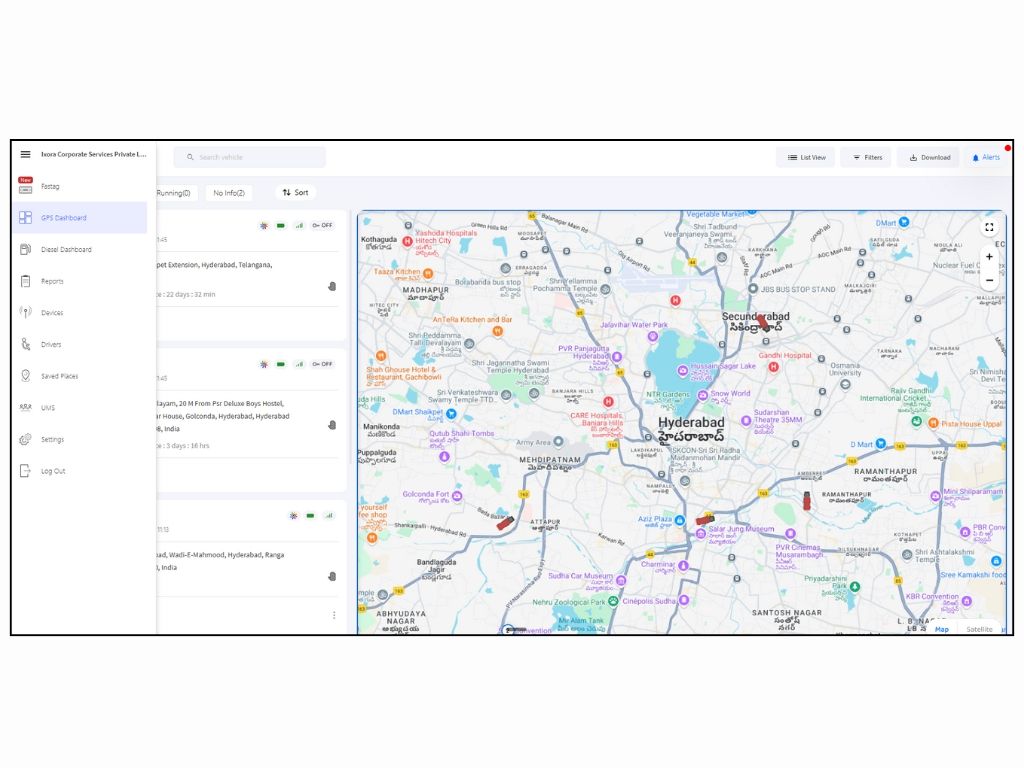This screenshot has width=1024, height=768.
Task: Switch to List View
Action: [806, 157]
